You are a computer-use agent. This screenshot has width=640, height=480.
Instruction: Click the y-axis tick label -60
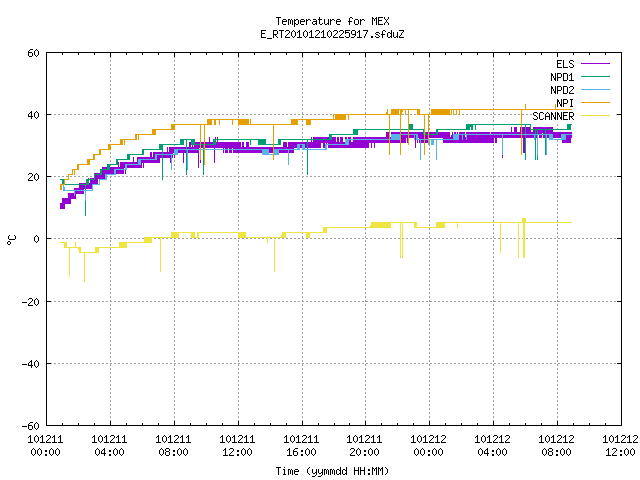point(31,426)
